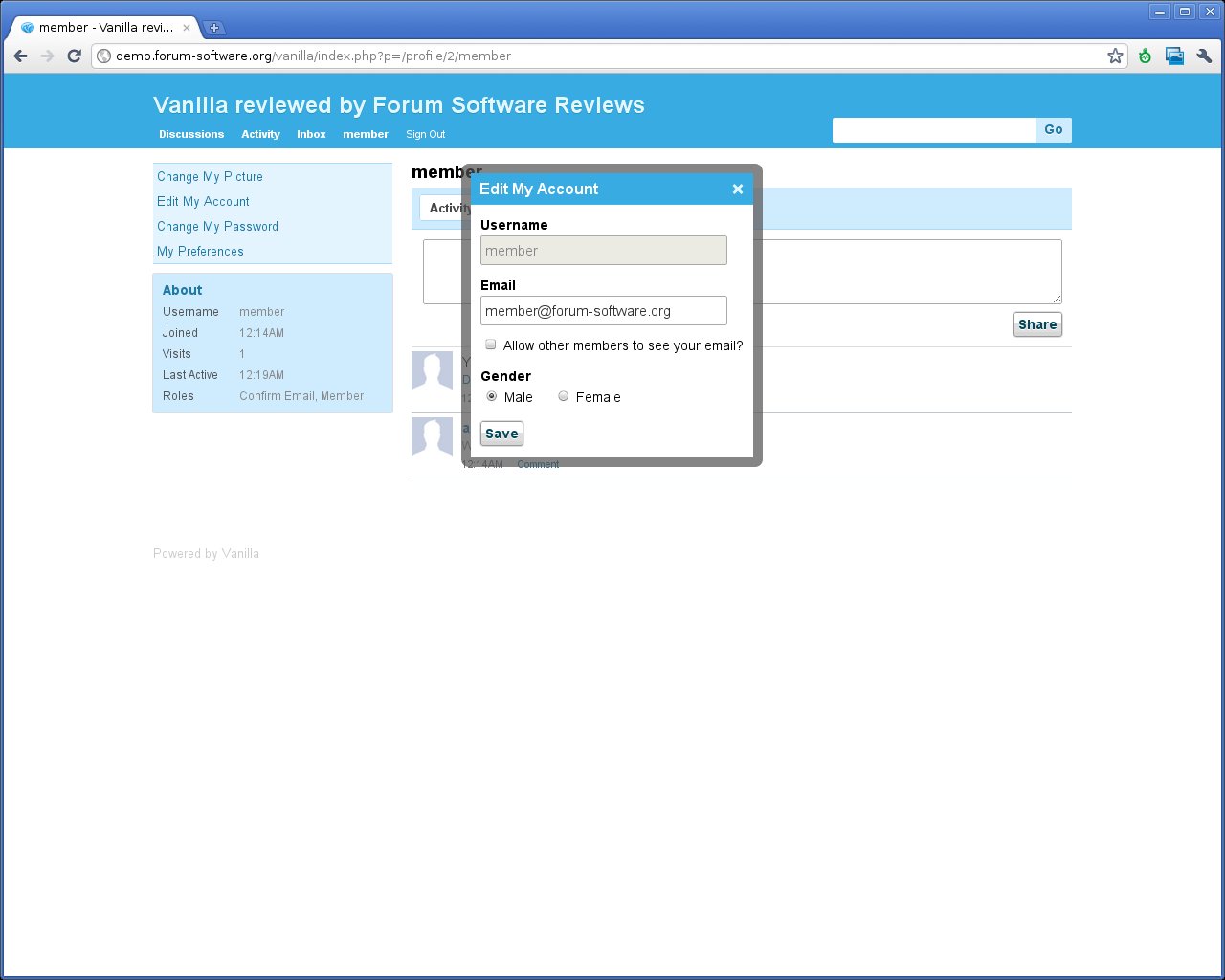Reload the page with the refresh icon

point(74,56)
